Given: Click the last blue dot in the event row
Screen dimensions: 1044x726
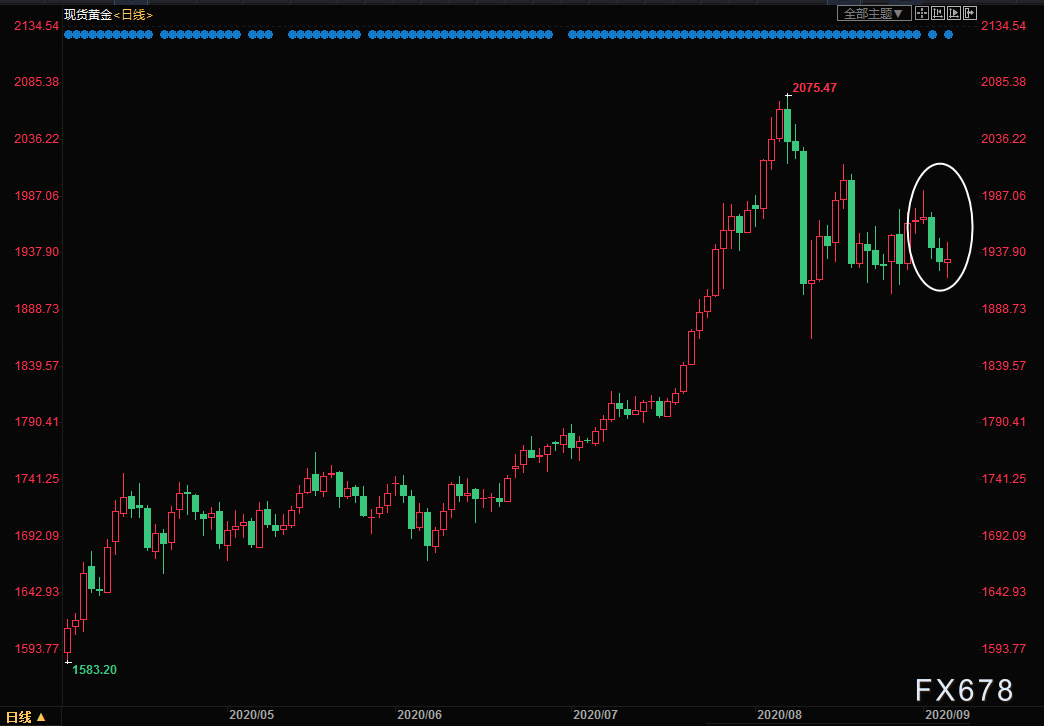Looking at the screenshot, I should pos(949,35).
